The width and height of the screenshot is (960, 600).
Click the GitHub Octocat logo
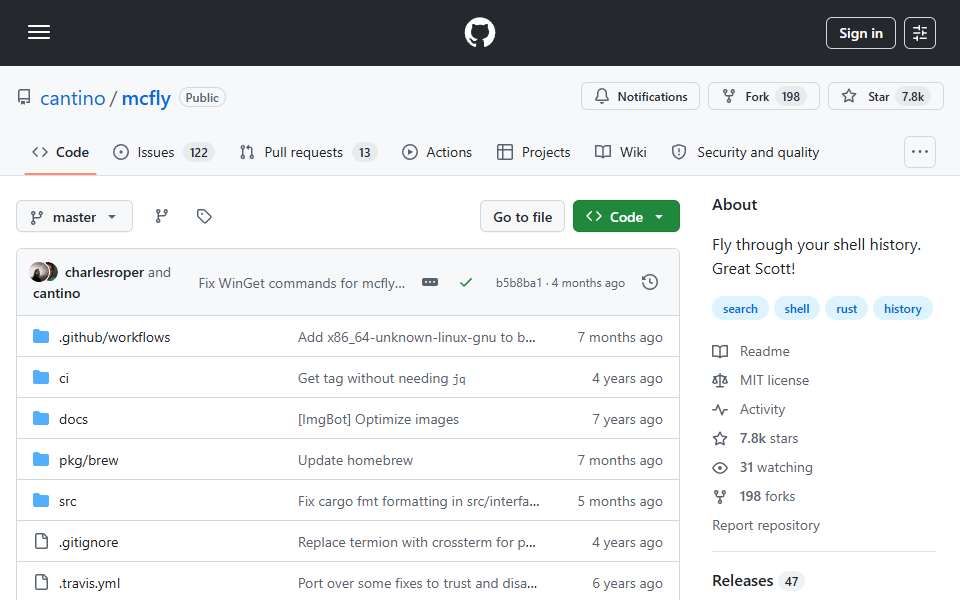pos(479,32)
